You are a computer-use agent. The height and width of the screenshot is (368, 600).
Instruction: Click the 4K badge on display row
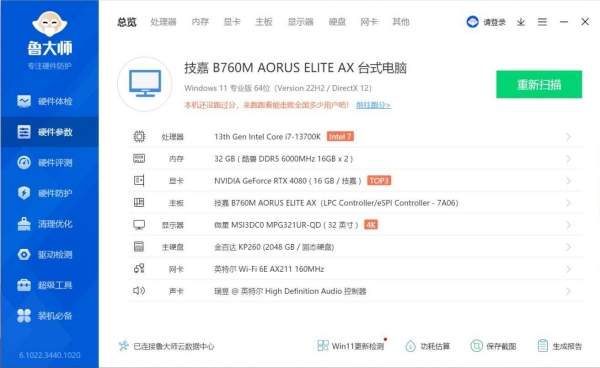pyautogui.click(x=371, y=225)
